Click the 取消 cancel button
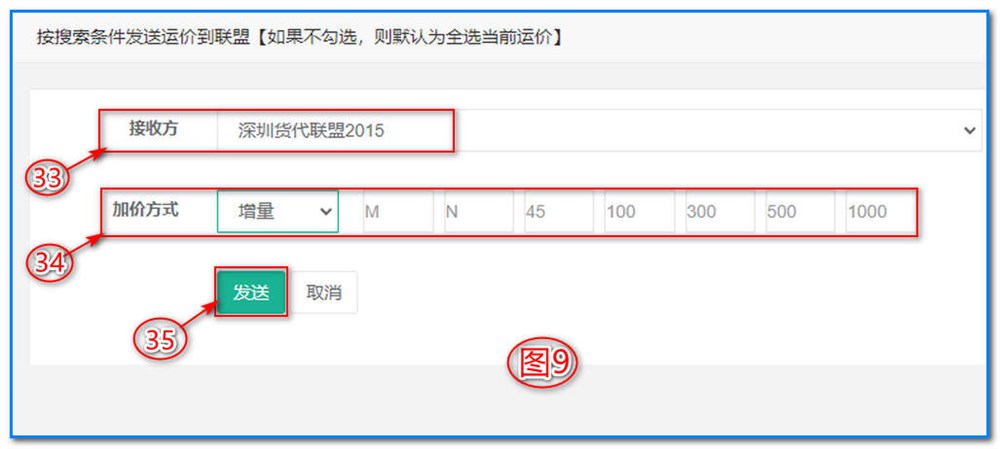Screen dimensions: 1000x449 324,292
